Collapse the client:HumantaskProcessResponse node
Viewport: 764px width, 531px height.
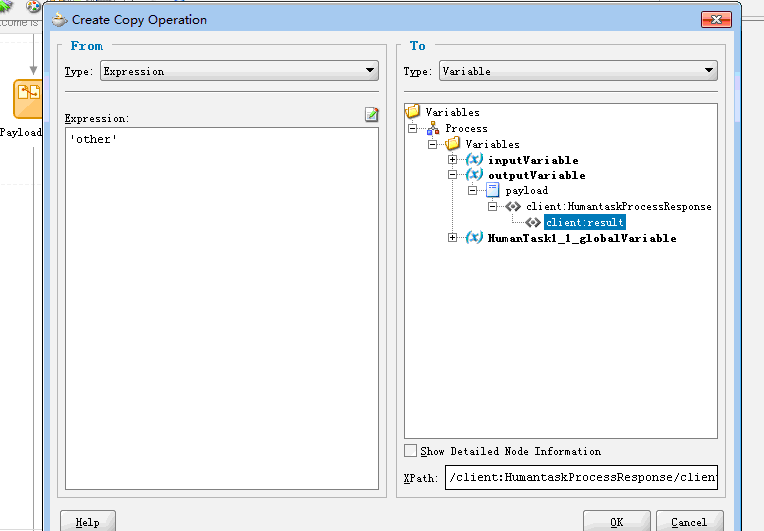493,207
